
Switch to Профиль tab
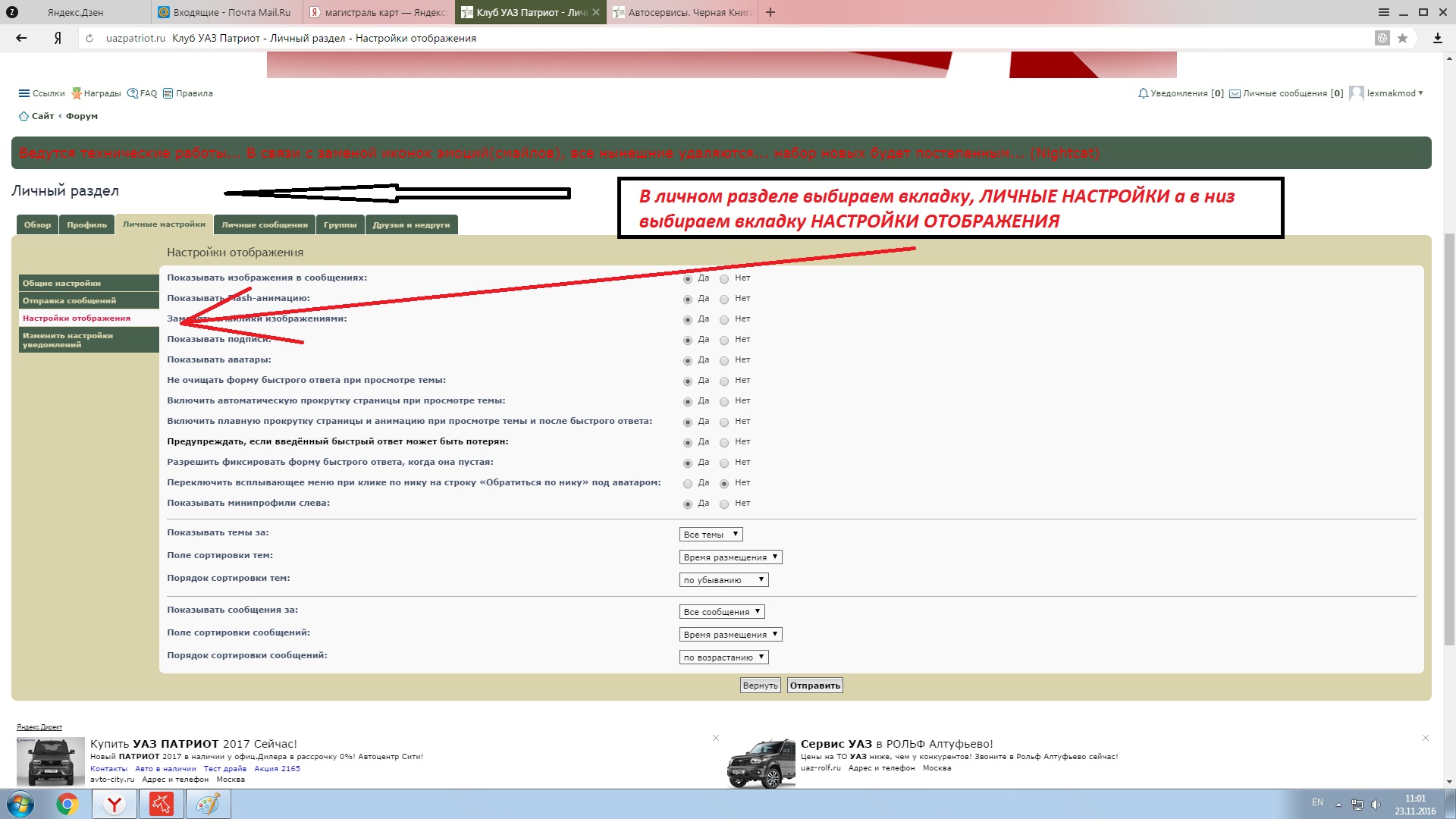(86, 224)
